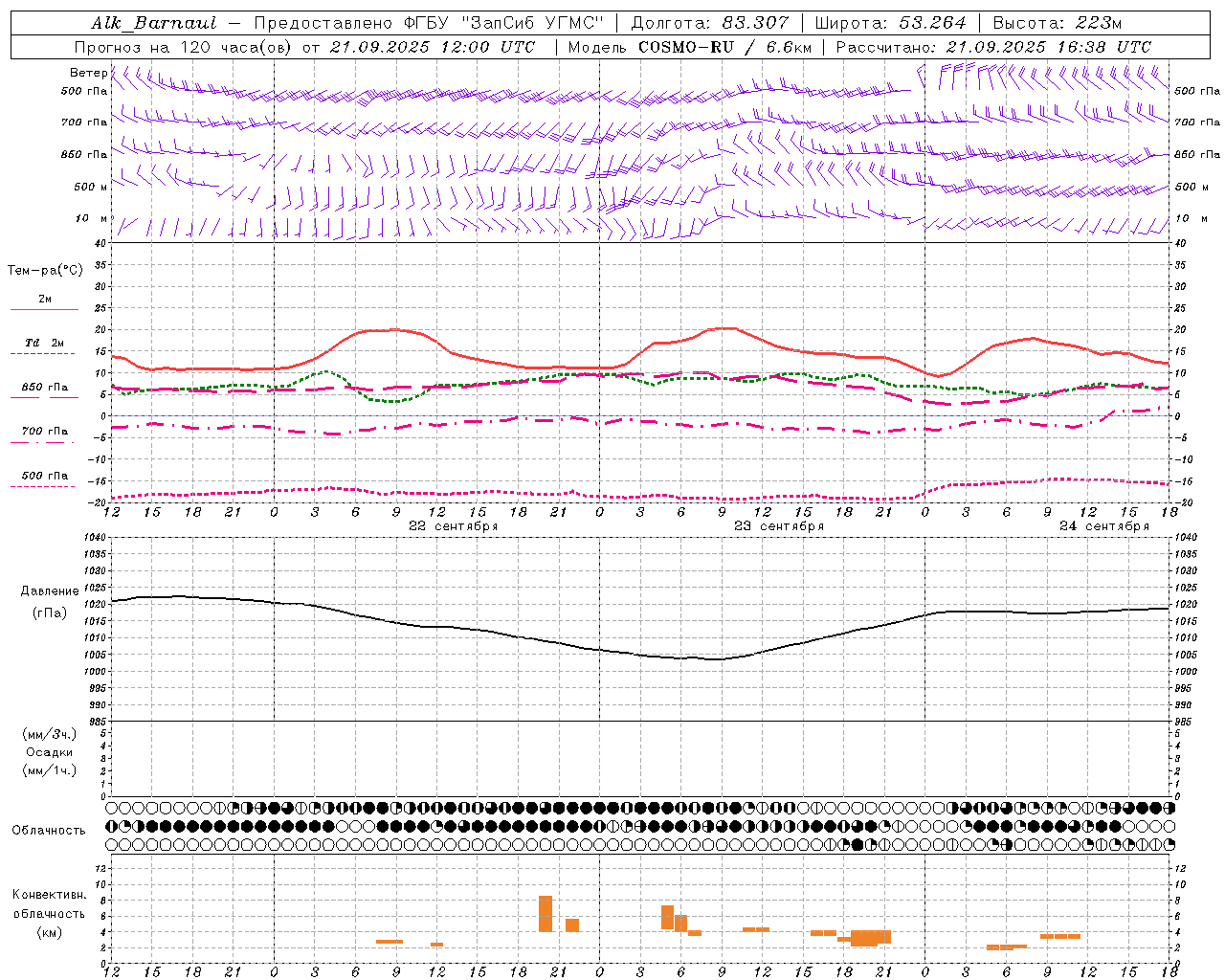Click the 'Рассчитано: 21.09.2025 16:38 UTC' timestamp

click(993, 47)
